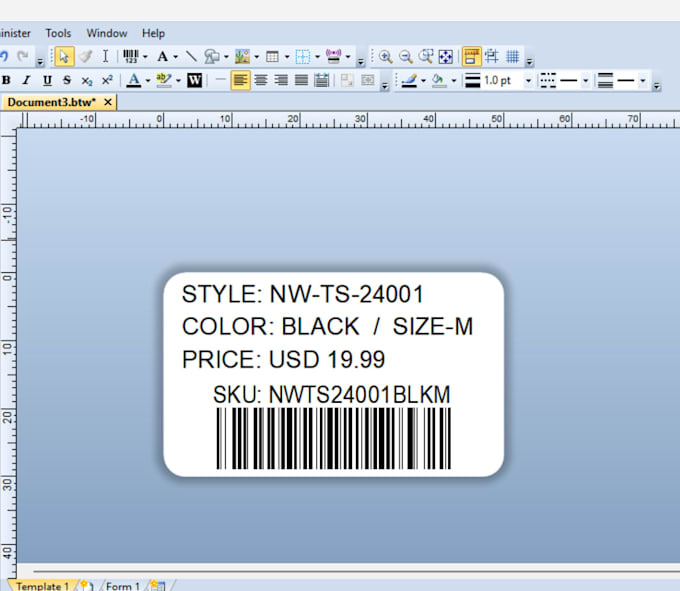Select the barcode object on label
The width and height of the screenshot is (680, 591).
333,438
